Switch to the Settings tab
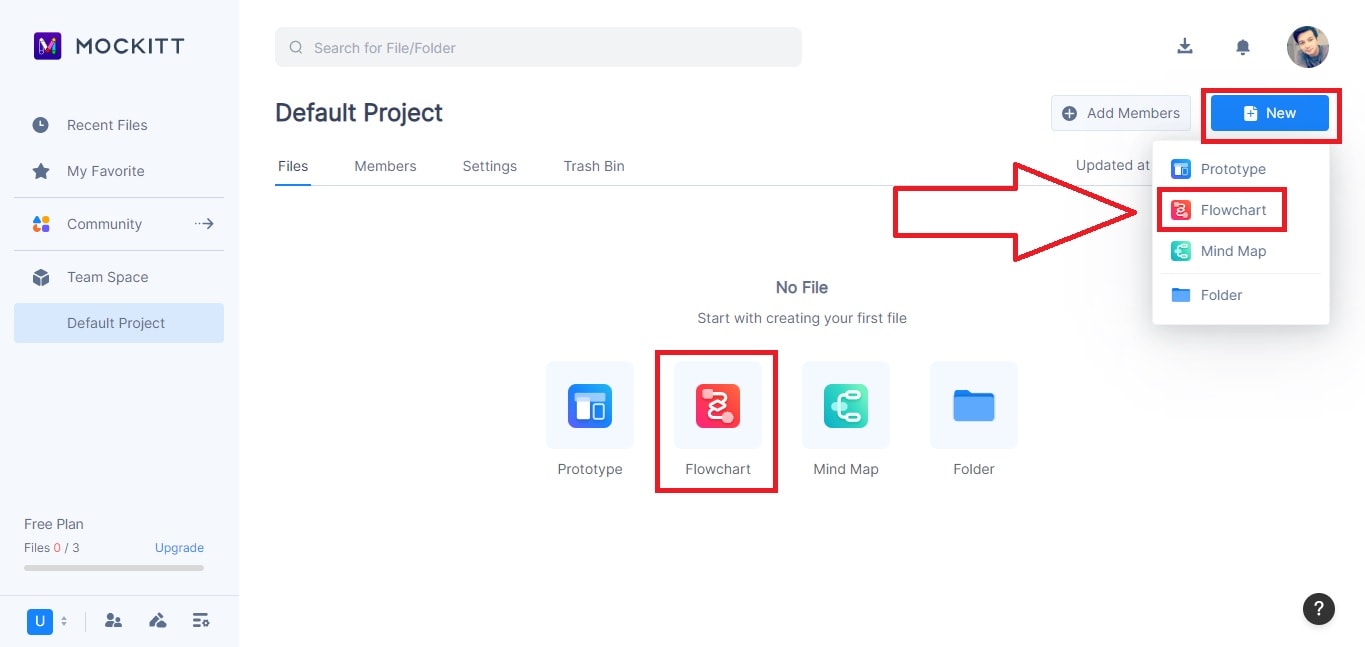The width and height of the screenshot is (1365, 647). point(490,166)
